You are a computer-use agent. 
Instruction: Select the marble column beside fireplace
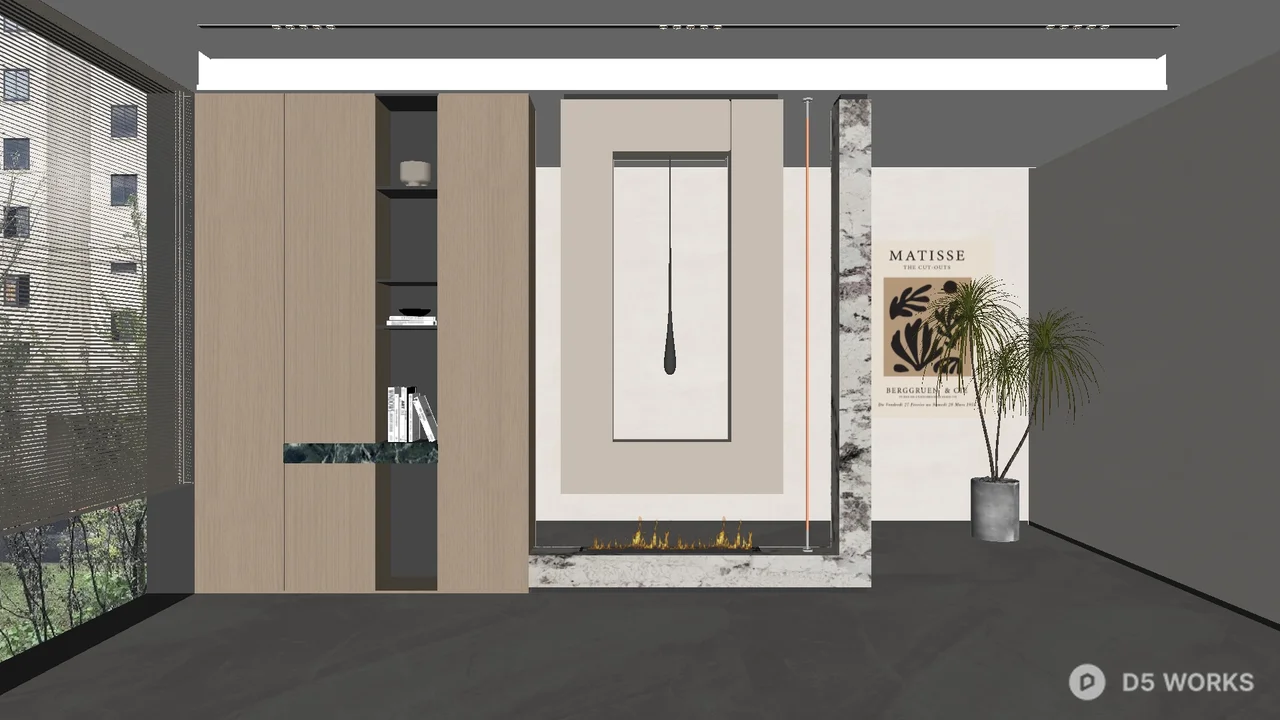pos(854,340)
